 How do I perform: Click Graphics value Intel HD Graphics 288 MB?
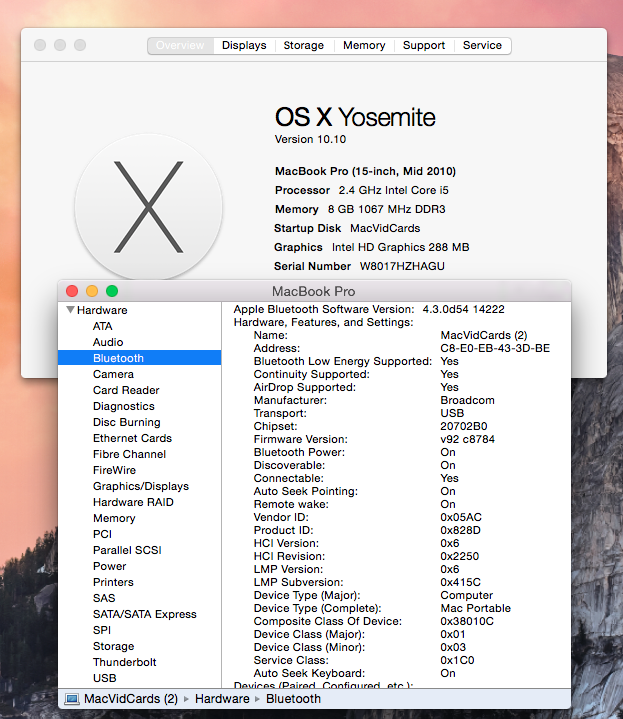point(401,248)
